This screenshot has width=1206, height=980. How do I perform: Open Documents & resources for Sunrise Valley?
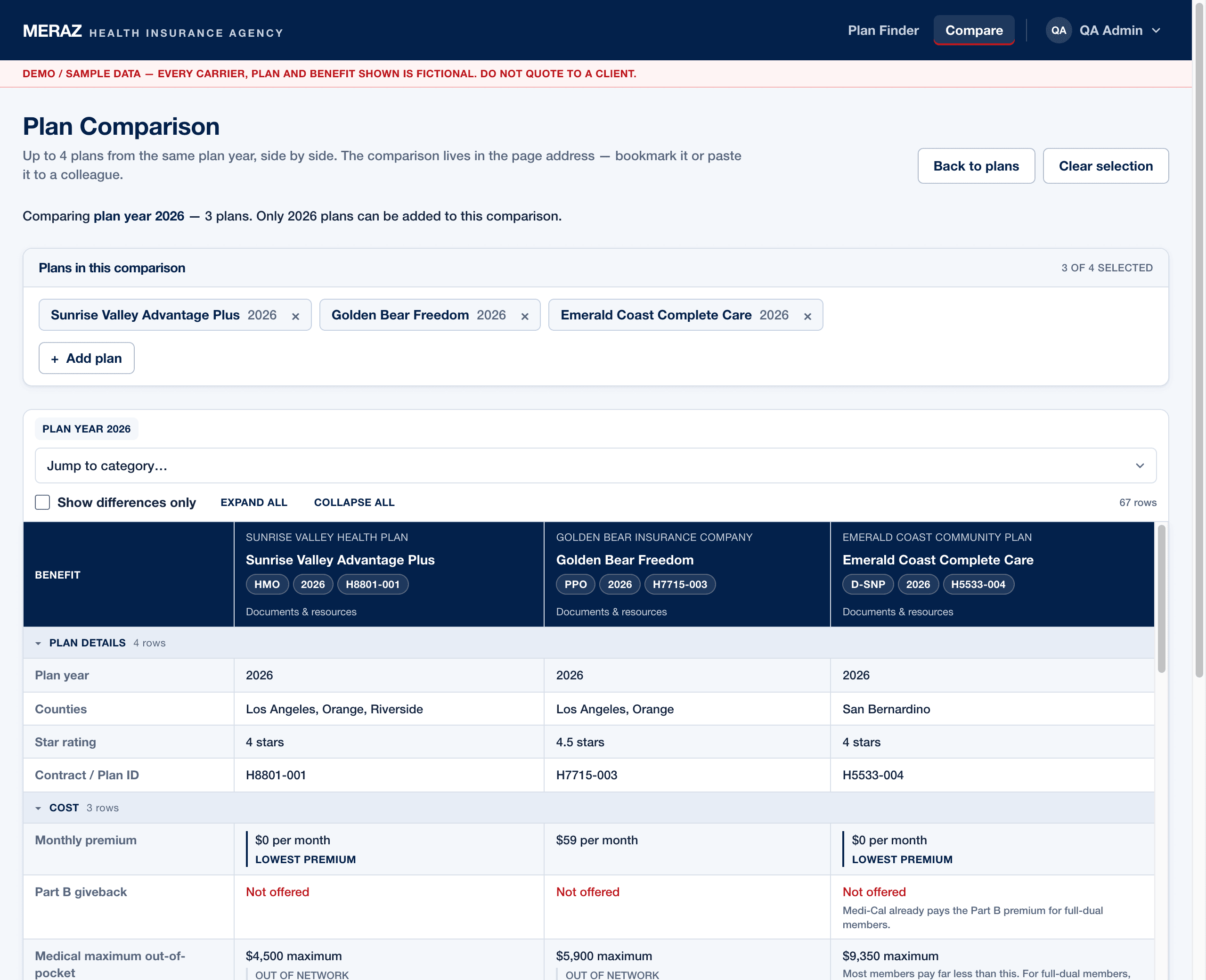point(301,612)
